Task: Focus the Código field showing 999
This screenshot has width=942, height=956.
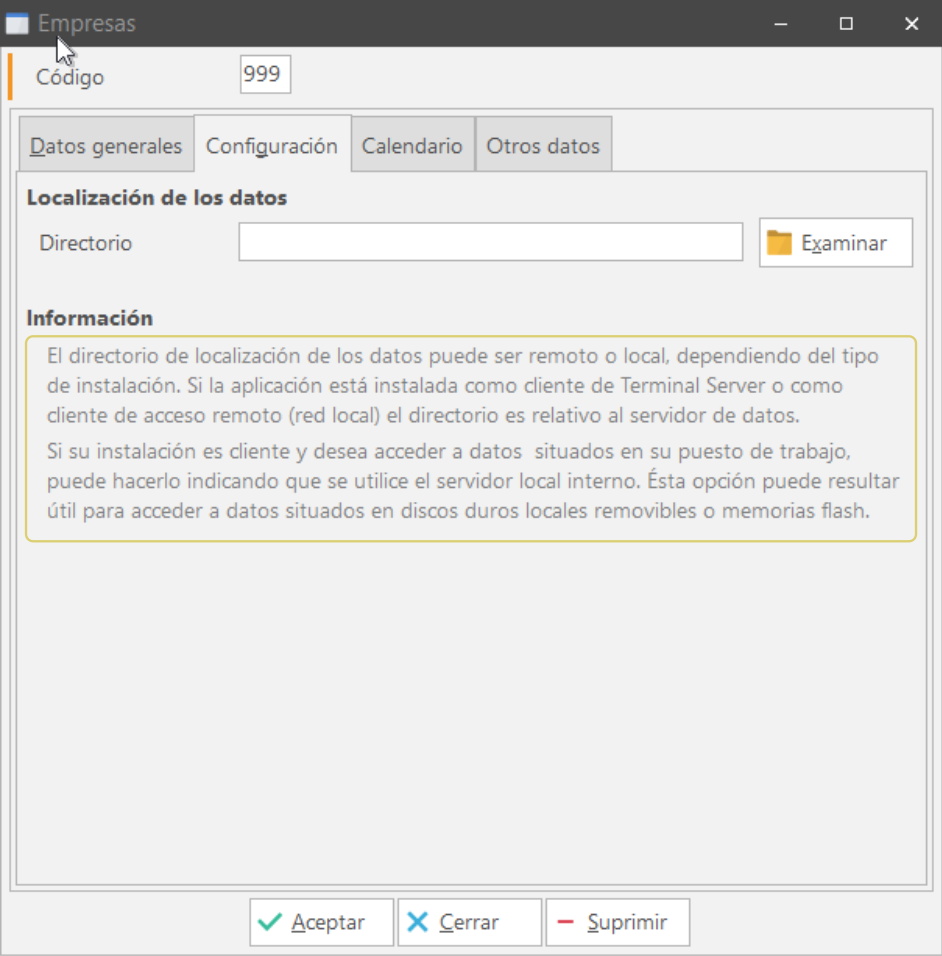Action: point(265,76)
